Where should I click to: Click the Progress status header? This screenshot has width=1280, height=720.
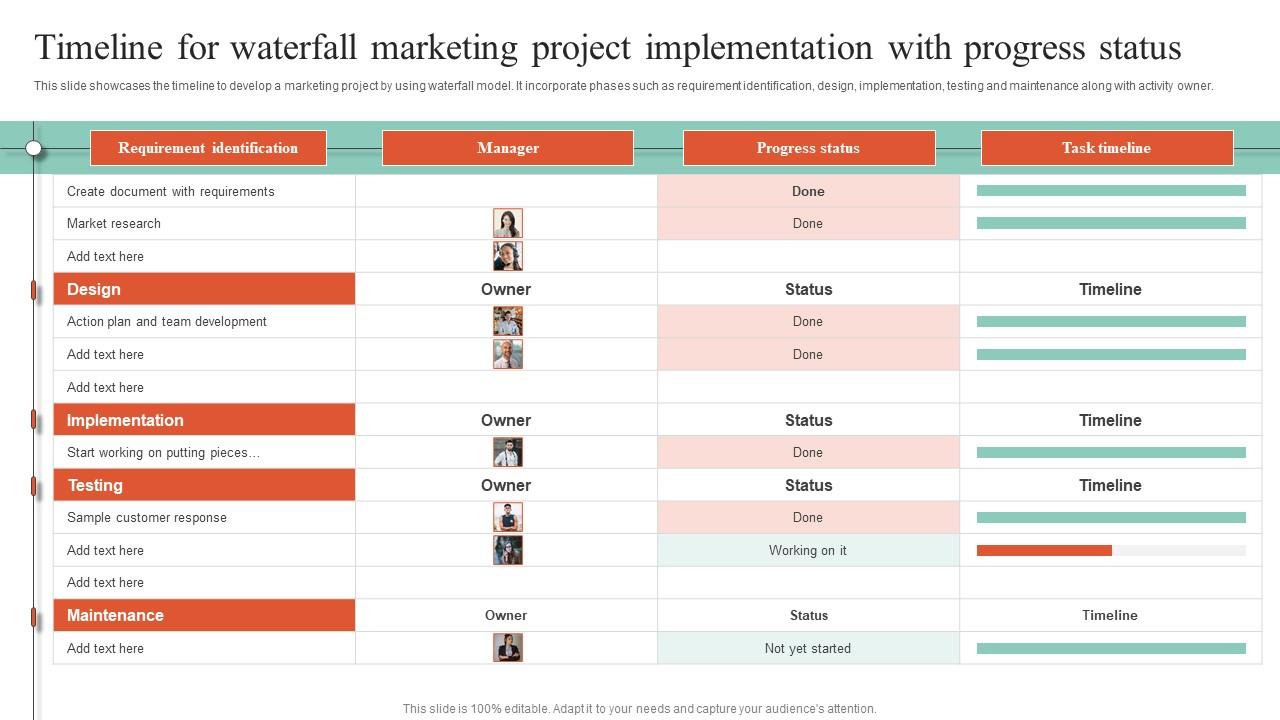(808, 147)
